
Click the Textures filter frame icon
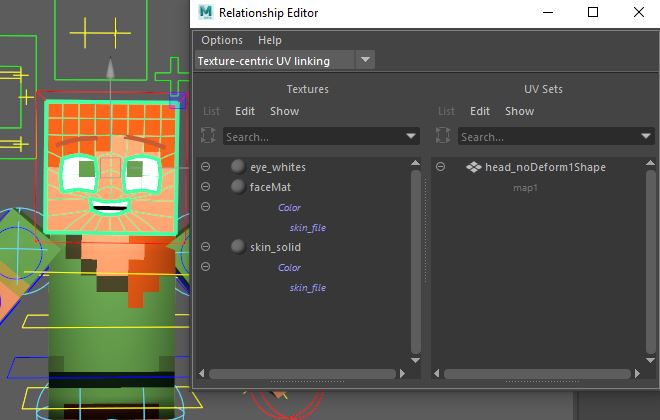click(208, 136)
